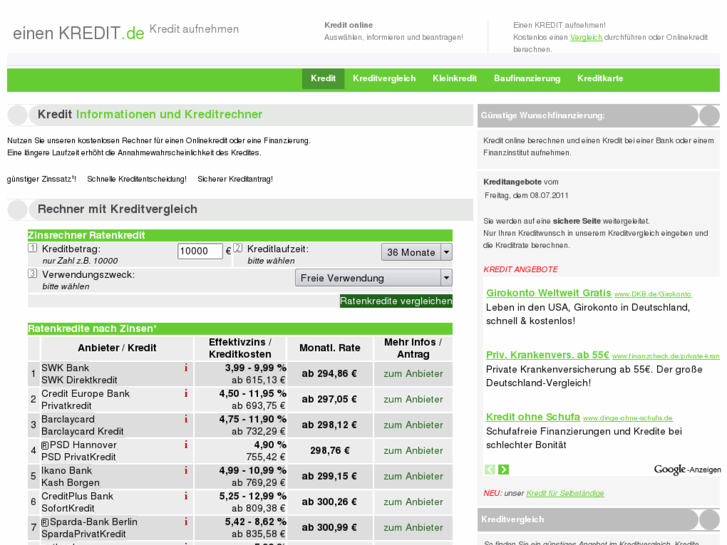Click zum Anbieter for SWK Bank
The height and width of the screenshot is (545, 727).
[x=413, y=373]
